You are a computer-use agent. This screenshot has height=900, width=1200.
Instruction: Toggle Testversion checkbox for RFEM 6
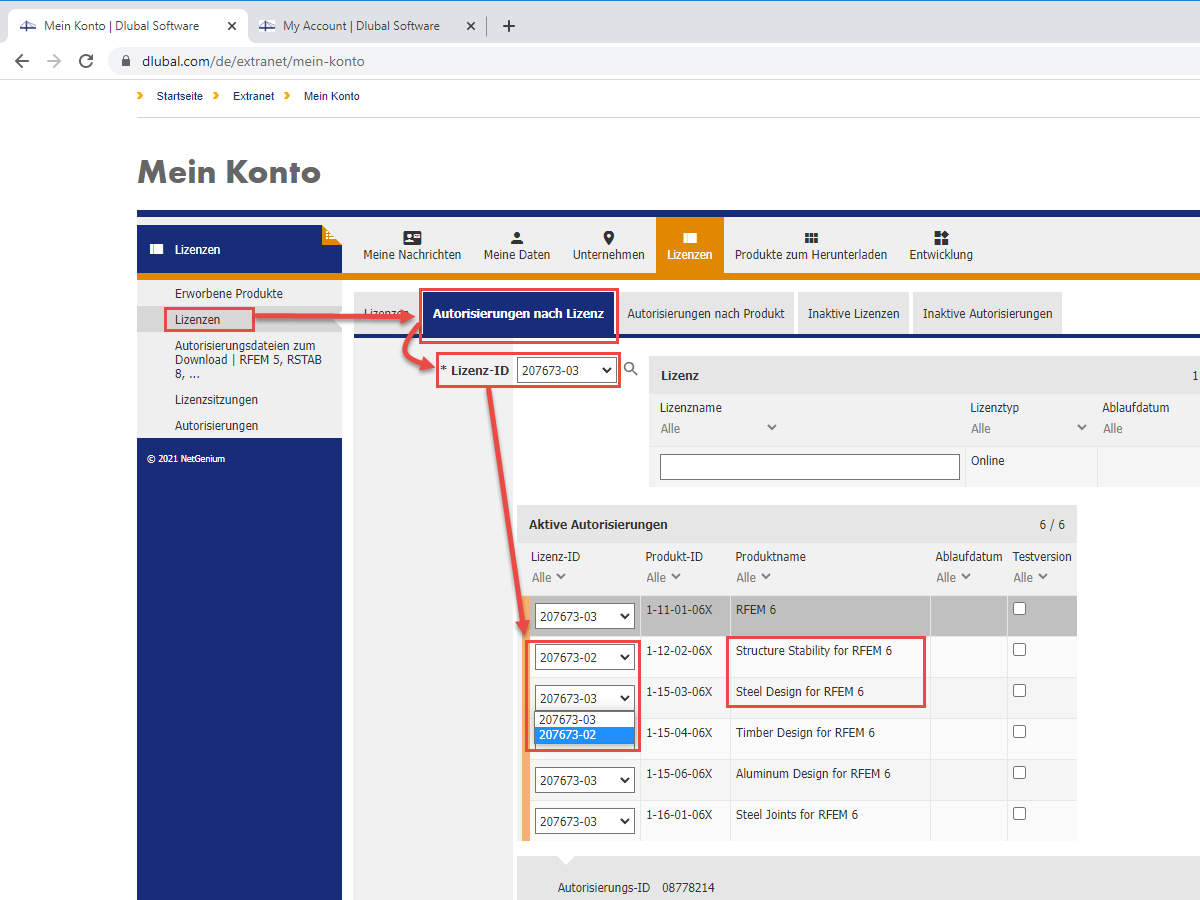point(1020,609)
